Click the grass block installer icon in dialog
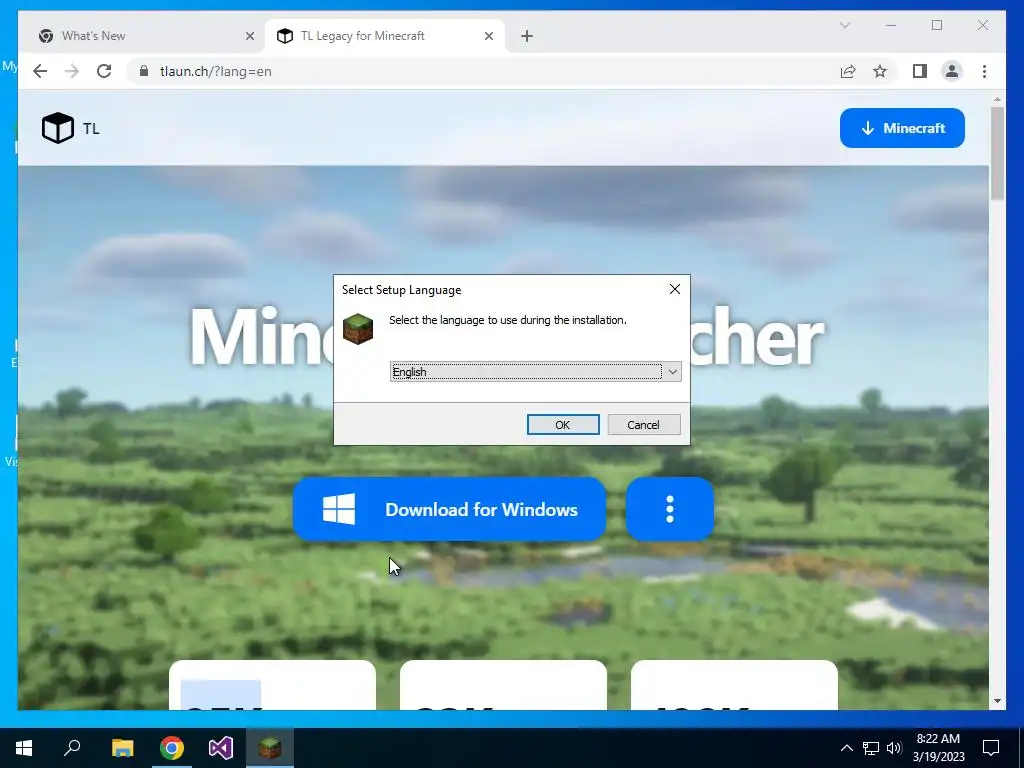The width and height of the screenshot is (1024, 768). [x=358, y=328]
